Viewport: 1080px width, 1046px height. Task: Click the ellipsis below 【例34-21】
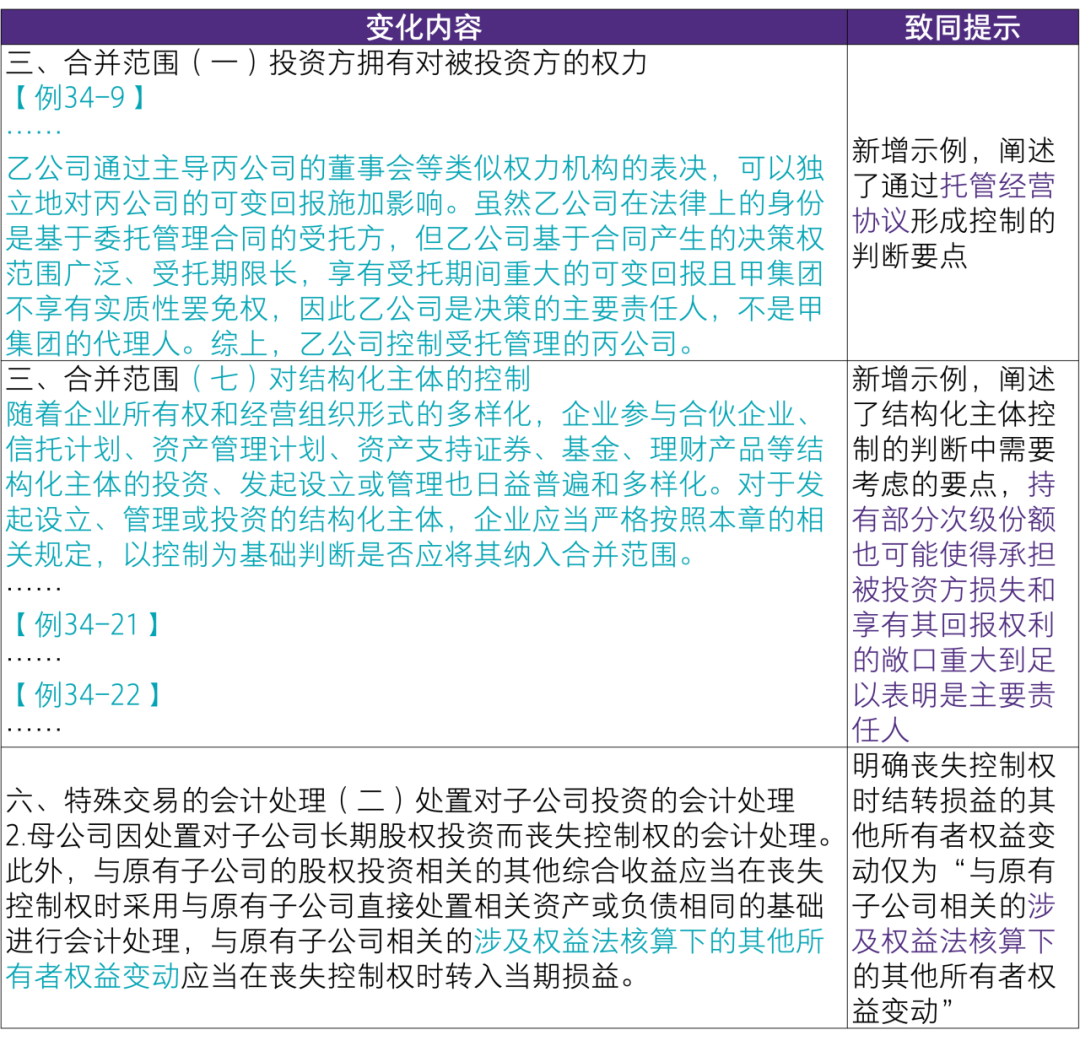(35, 660)
